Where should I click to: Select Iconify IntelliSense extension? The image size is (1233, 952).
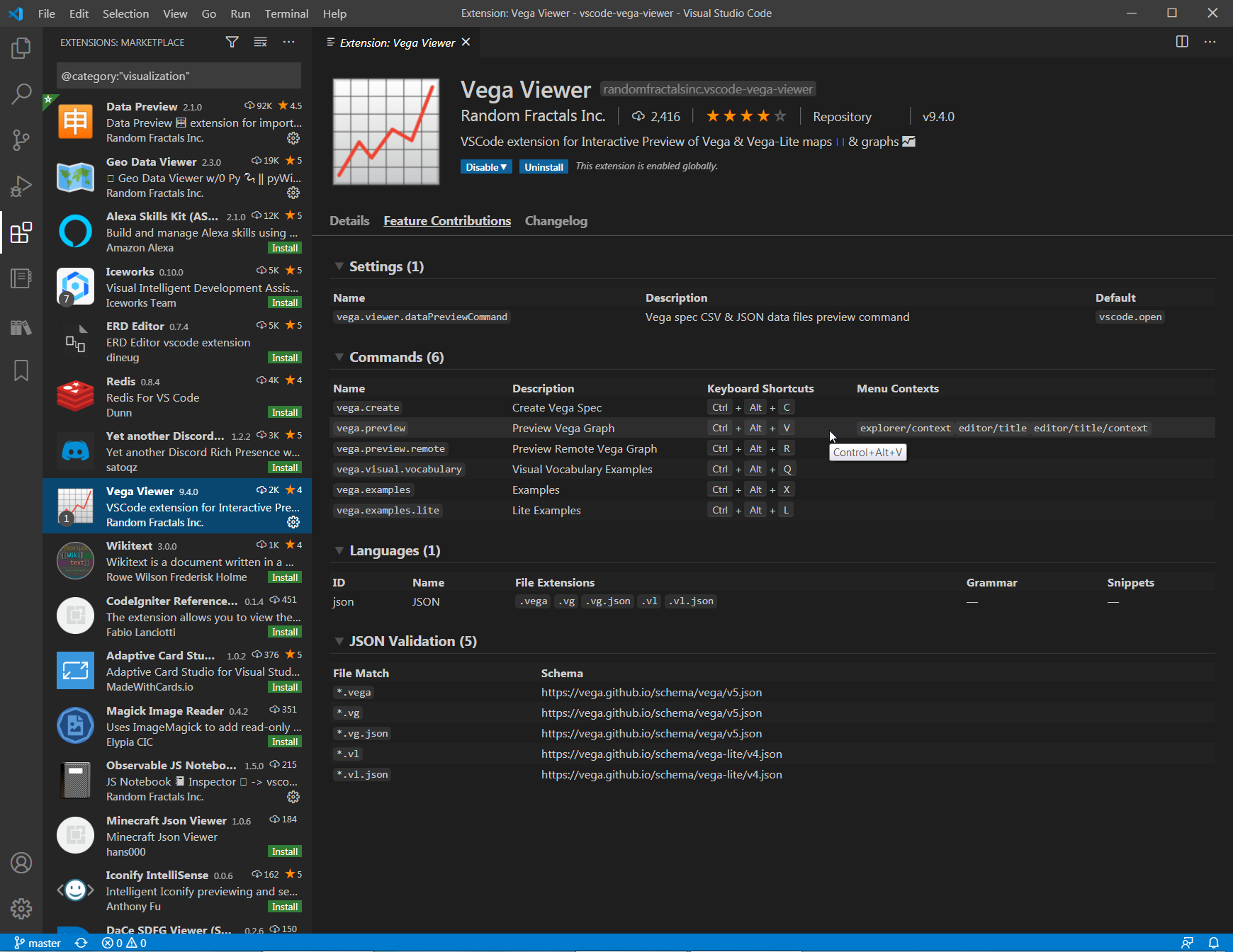tap(177, 890)
